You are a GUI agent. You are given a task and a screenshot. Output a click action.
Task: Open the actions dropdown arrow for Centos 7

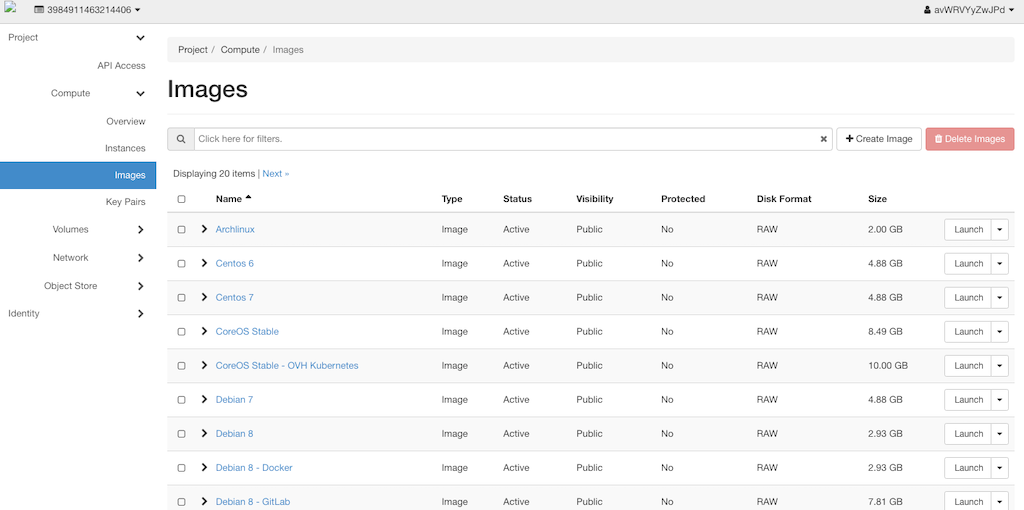click(x=1000, y=298)
